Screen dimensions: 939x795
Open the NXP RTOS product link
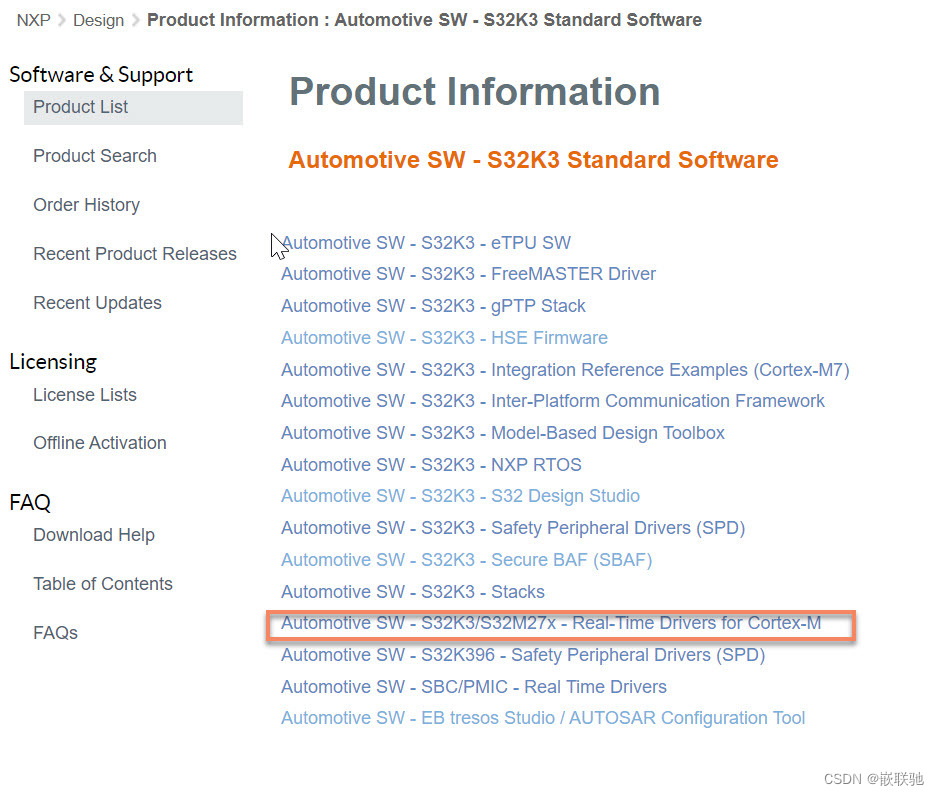[431, 464]
